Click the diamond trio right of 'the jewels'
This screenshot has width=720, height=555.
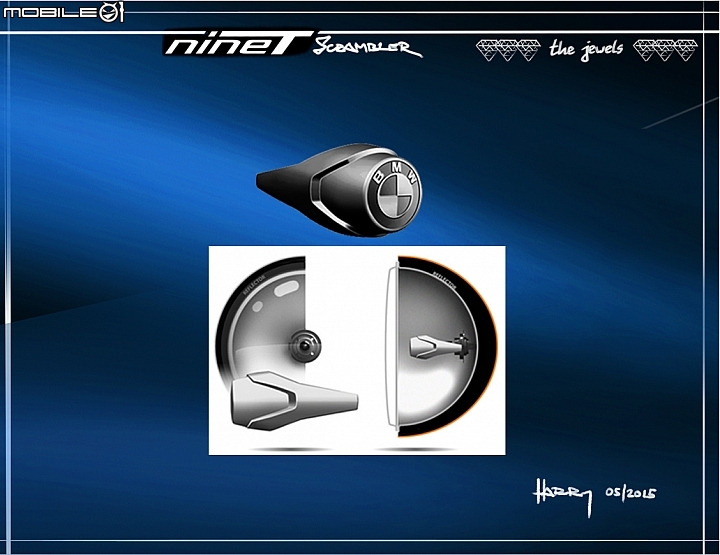click(x=665, y=50)
